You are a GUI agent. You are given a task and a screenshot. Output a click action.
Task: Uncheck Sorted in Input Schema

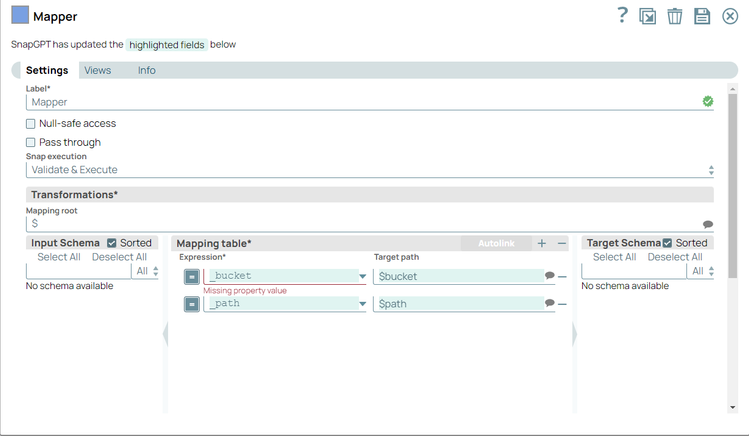(112, 243)
